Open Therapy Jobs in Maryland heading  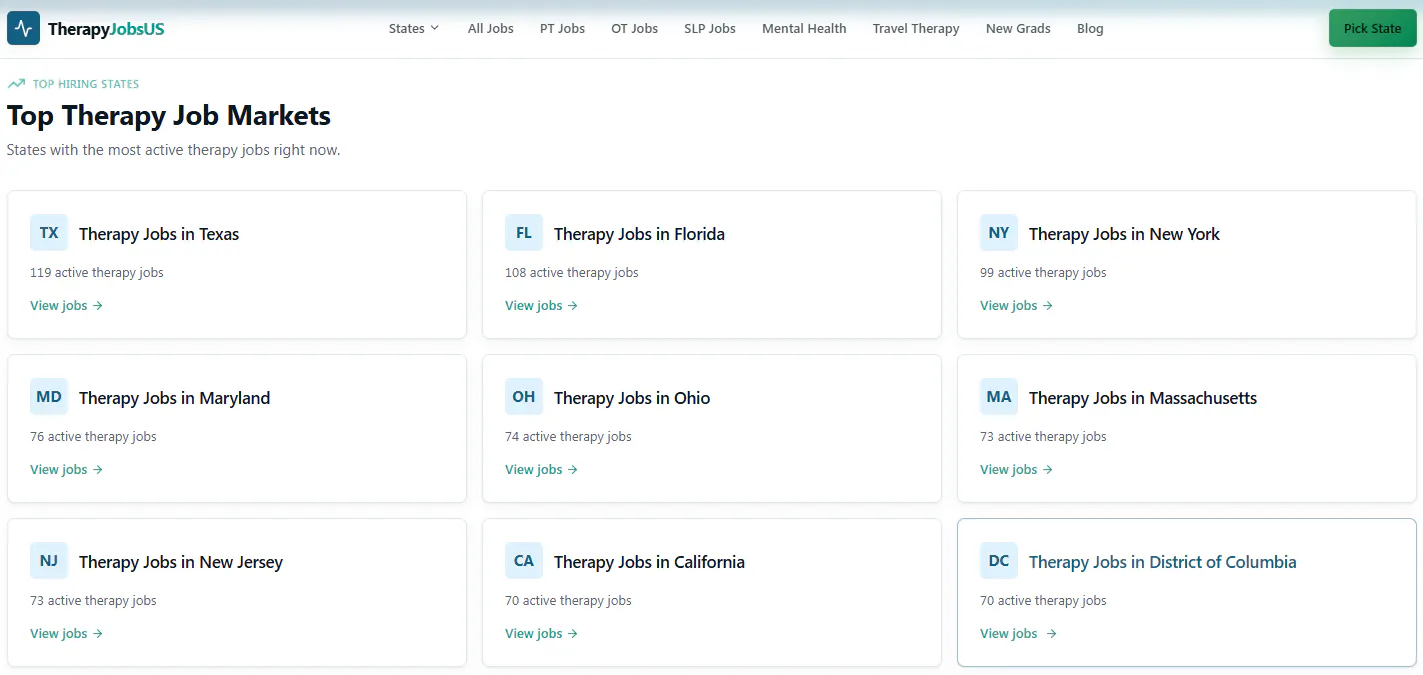pyautogui.click(x=174, y=398)
